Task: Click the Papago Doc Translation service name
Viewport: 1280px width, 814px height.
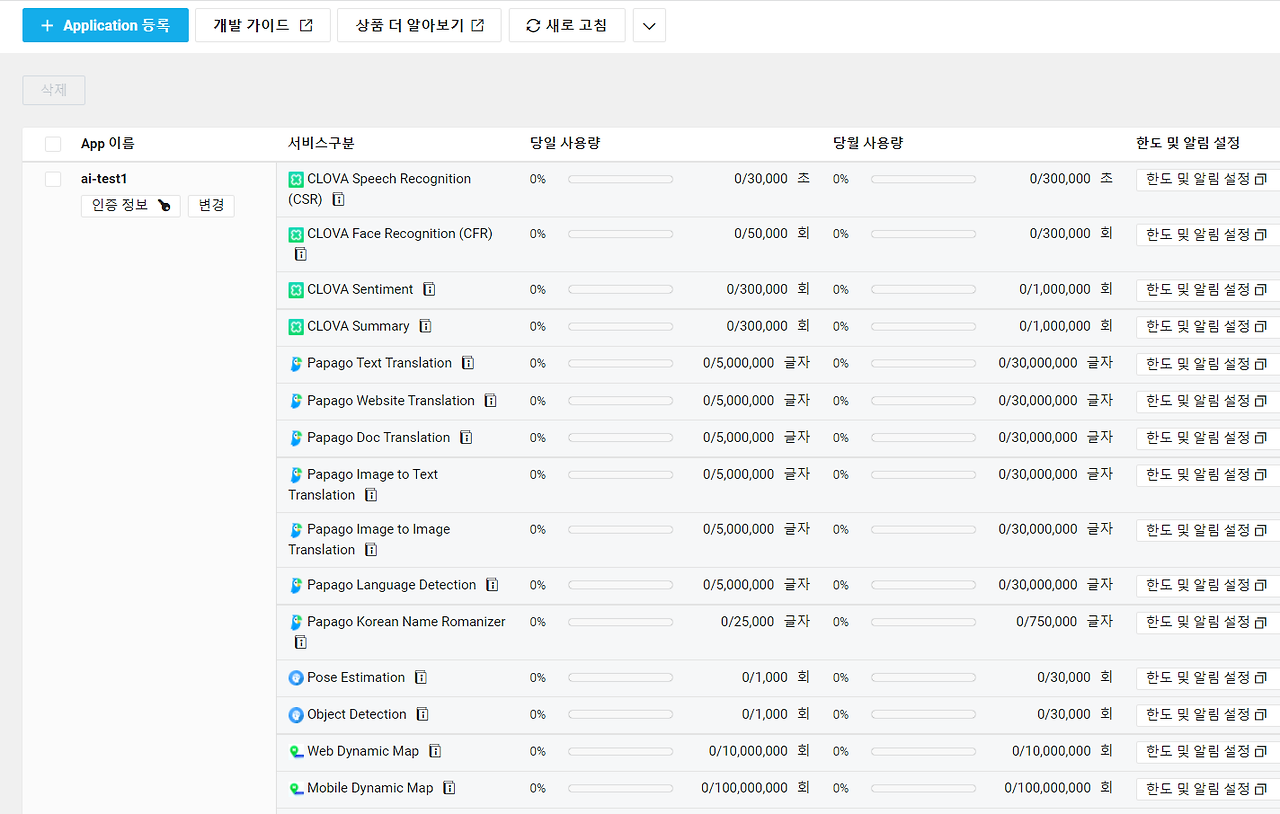Action: (x=378, y=438)
